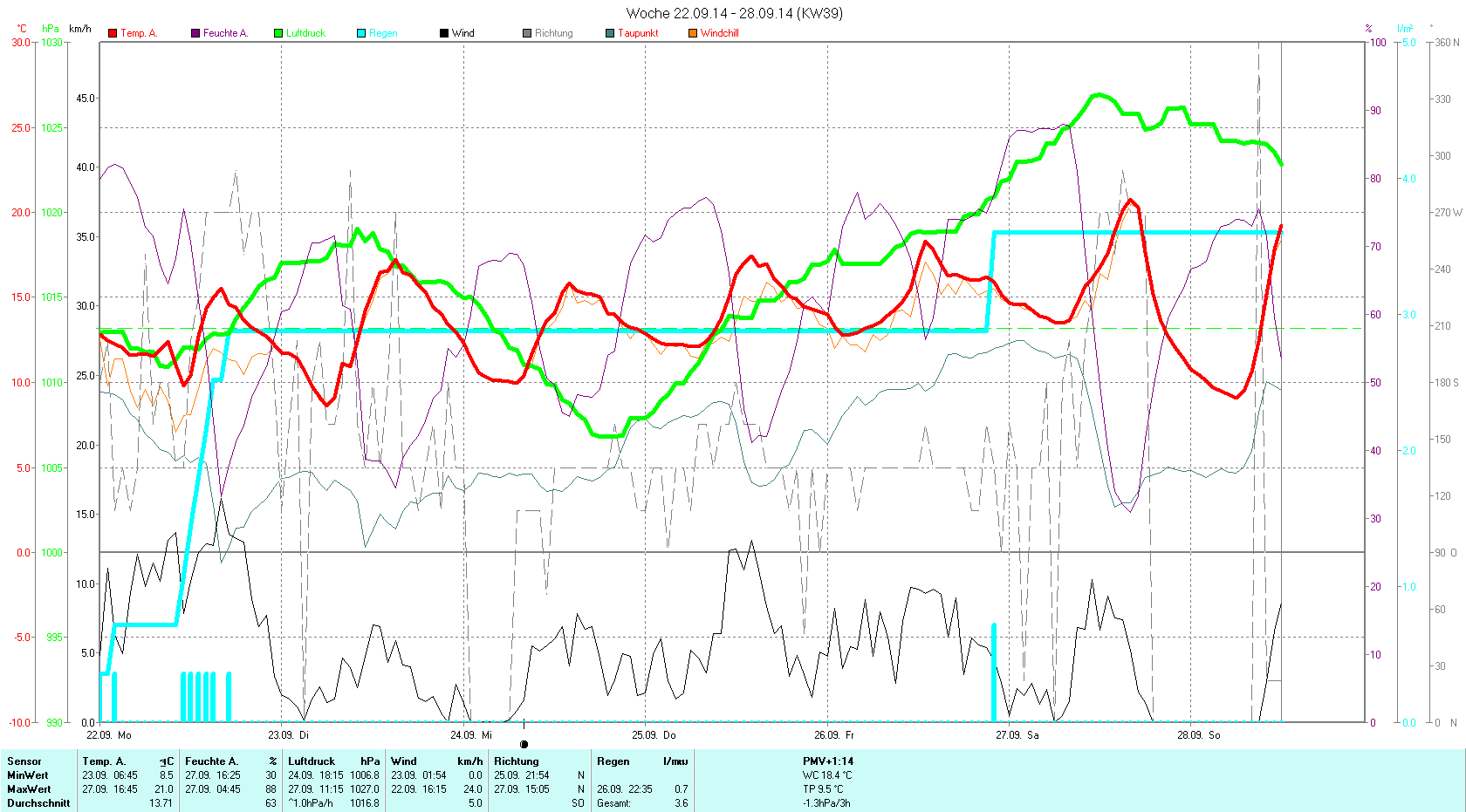1466x812 pixels.
Task: Select the "Temp. A." legend label
Action: point(139,33)
